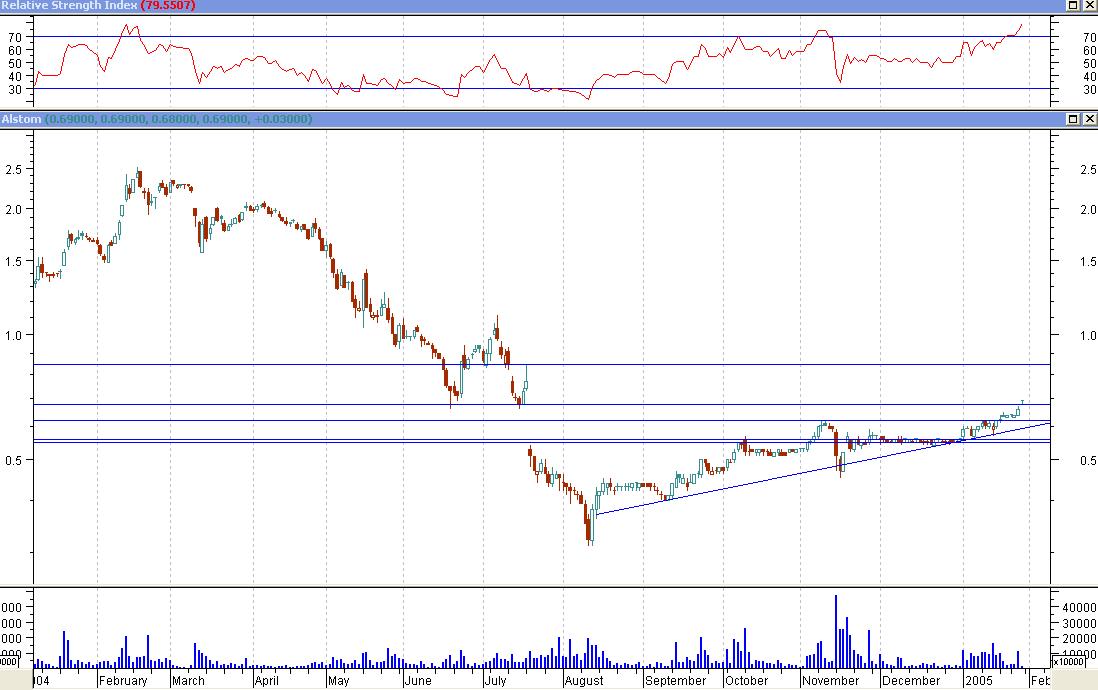Maximize the Relative Strength Index pane
1098x690 pixels.
point(1073,6)
